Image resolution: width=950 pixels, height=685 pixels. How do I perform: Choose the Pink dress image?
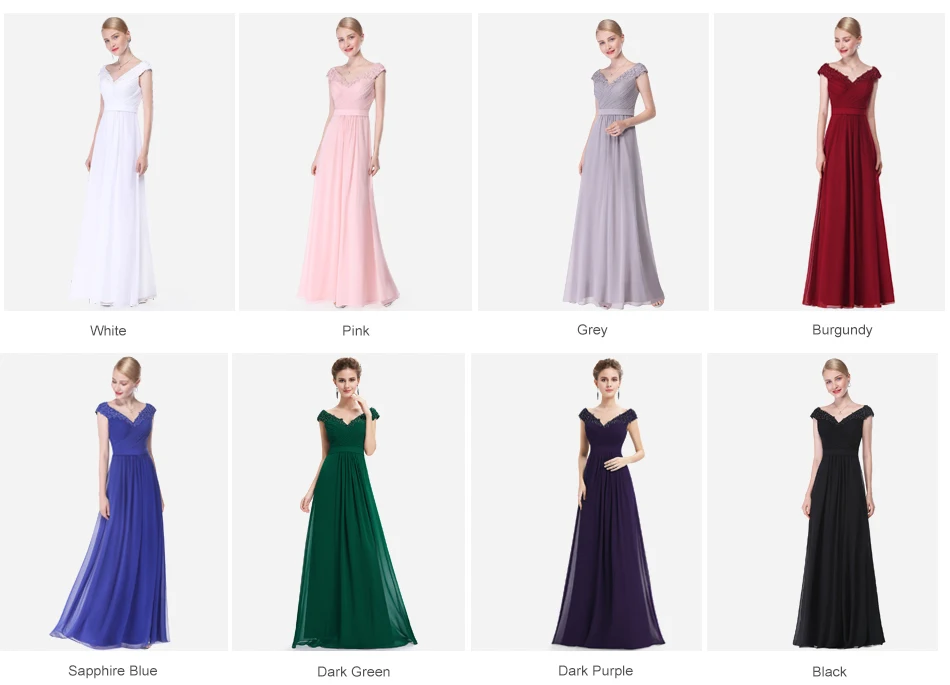[x=355, y=162]
